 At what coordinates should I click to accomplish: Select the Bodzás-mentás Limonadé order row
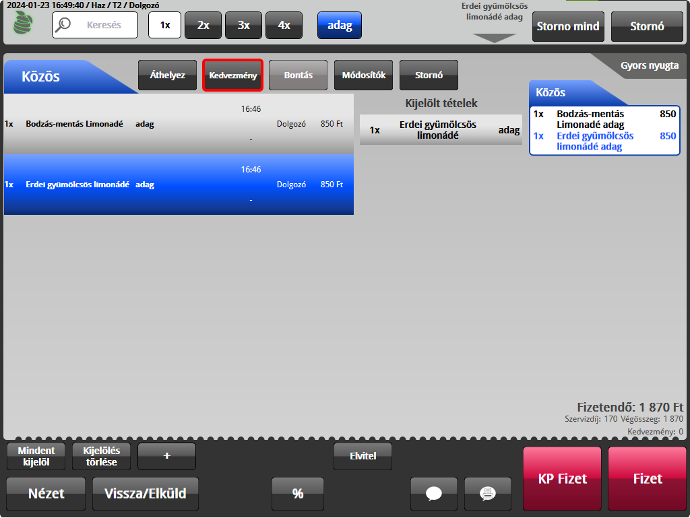pos(178,124)
